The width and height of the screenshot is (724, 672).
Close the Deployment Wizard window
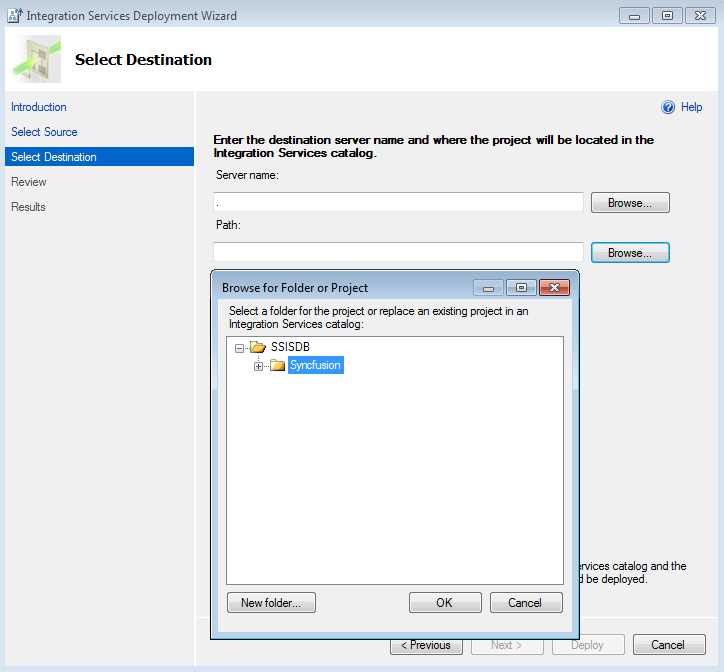click(700, 16)
